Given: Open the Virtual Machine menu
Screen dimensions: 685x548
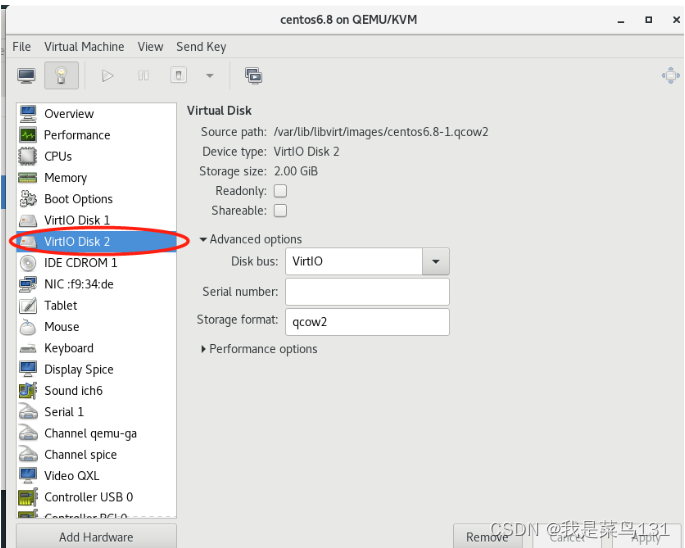Looking at the screenshot, I should [x=84, y=47].
